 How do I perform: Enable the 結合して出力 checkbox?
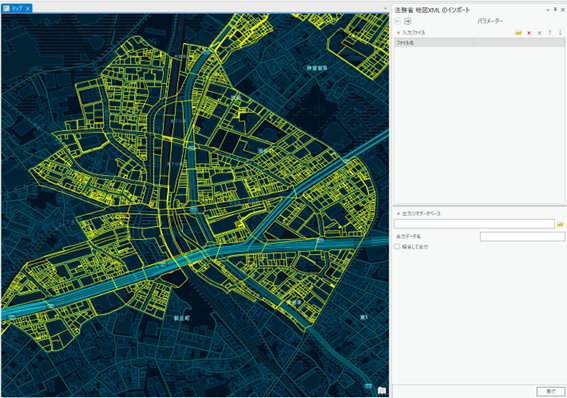(397, 247)
